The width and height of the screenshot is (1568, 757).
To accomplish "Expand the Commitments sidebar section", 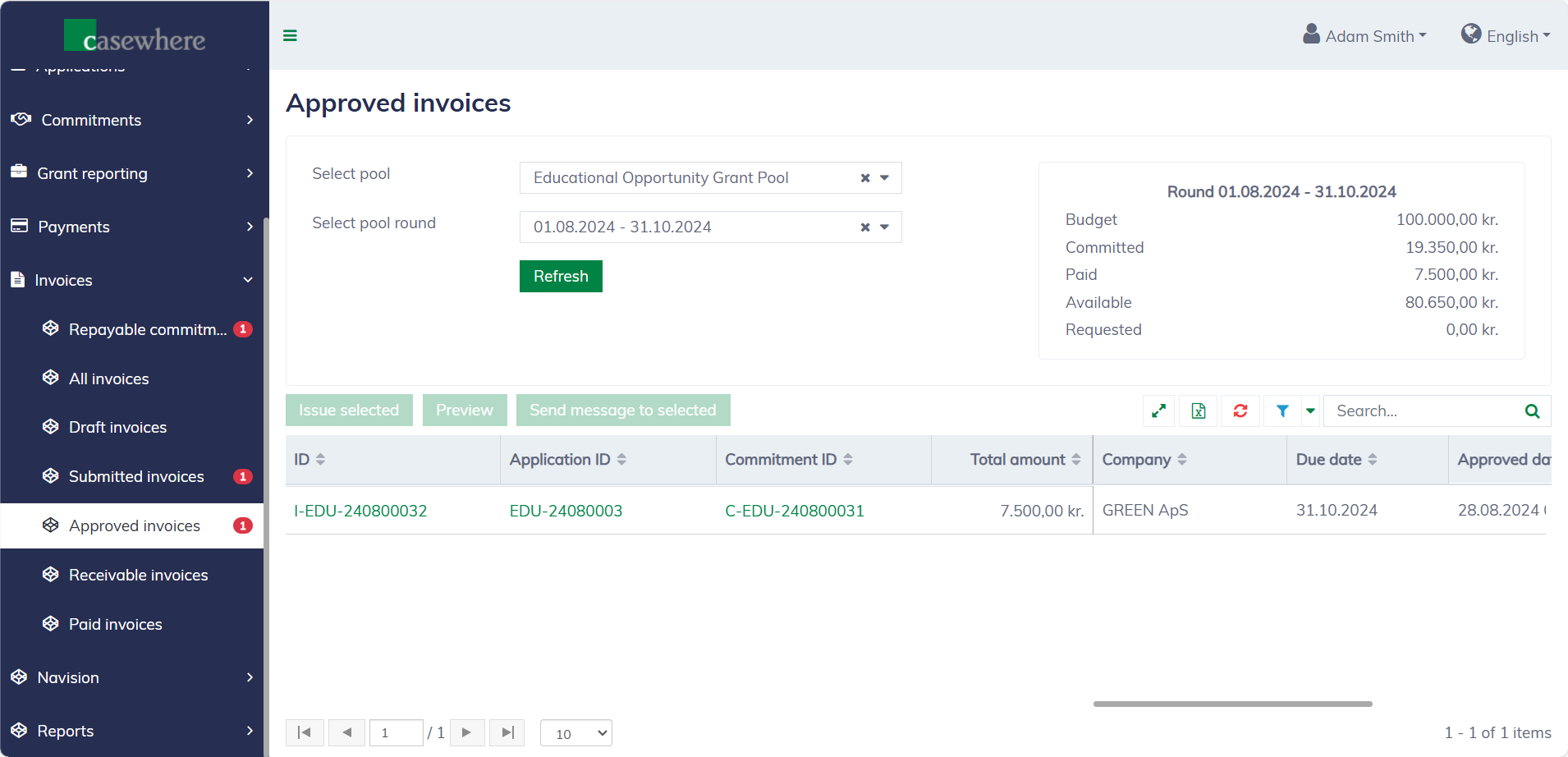I will [131, 120].
